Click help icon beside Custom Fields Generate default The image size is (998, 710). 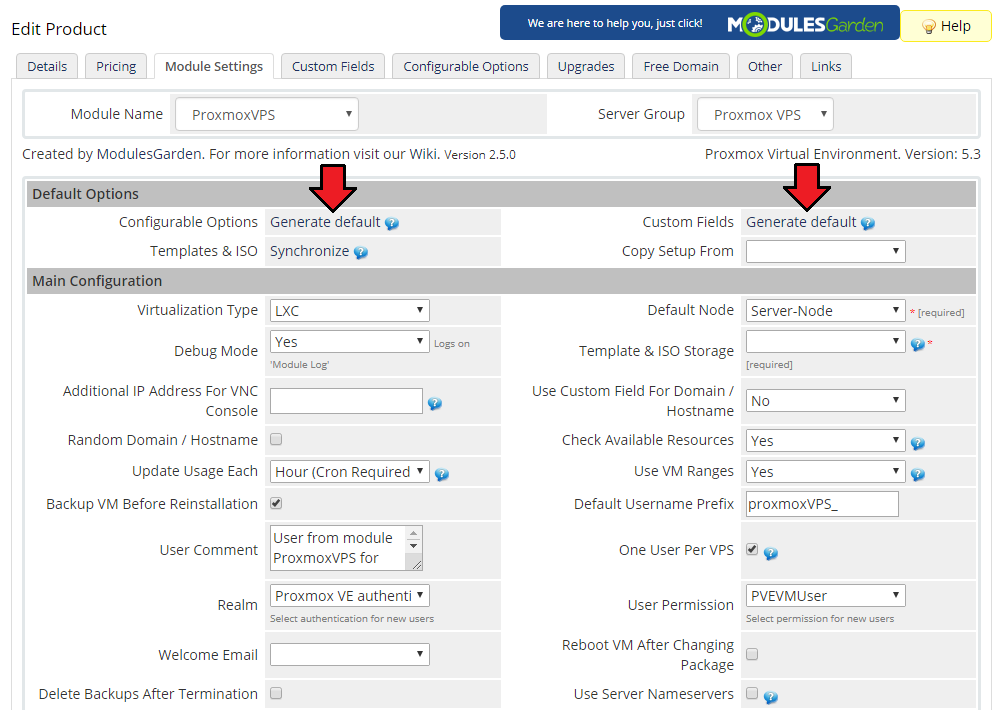click(x=868, y=223)
